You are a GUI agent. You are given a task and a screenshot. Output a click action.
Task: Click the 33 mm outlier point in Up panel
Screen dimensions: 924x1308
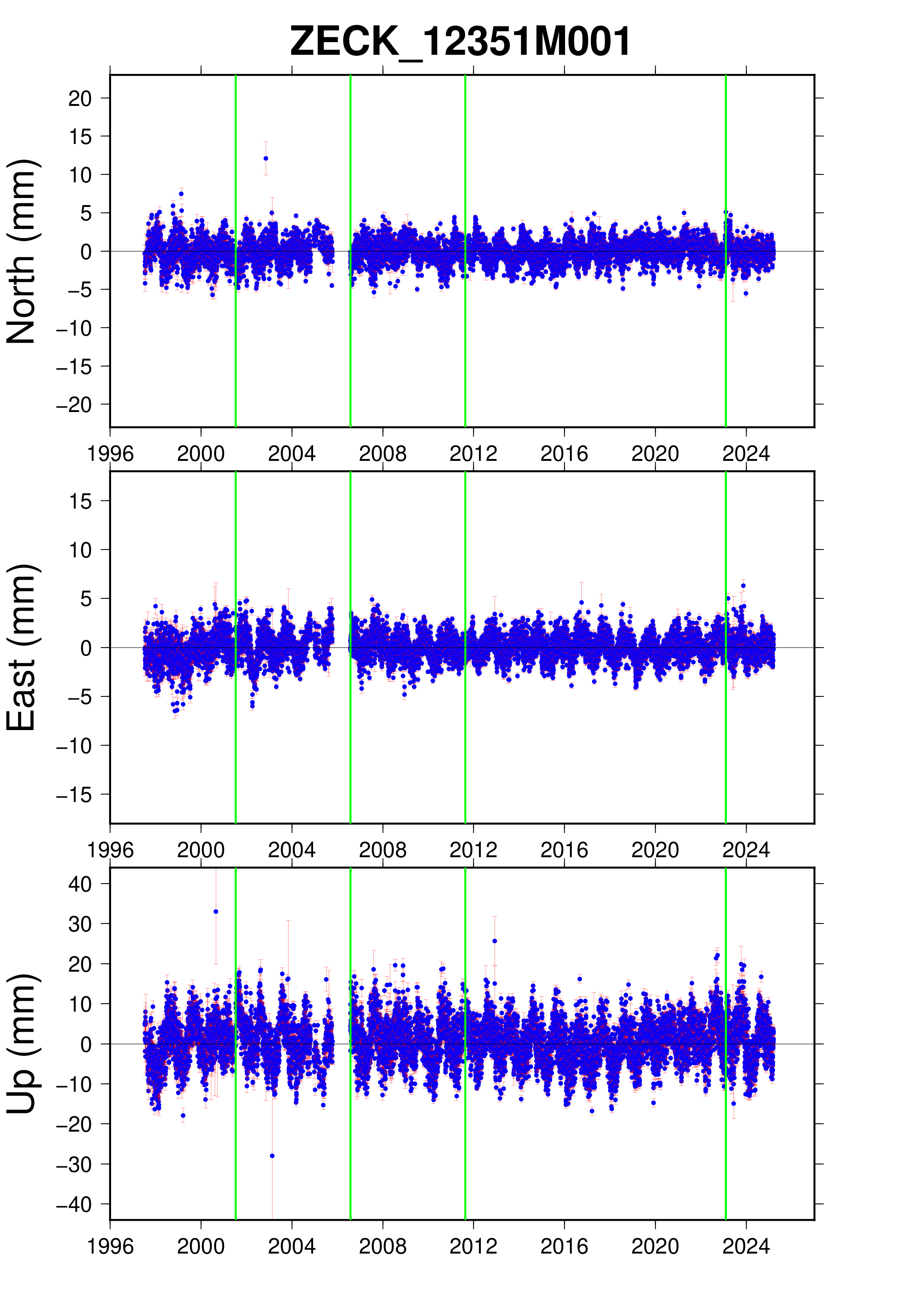[x=216, y=912]
